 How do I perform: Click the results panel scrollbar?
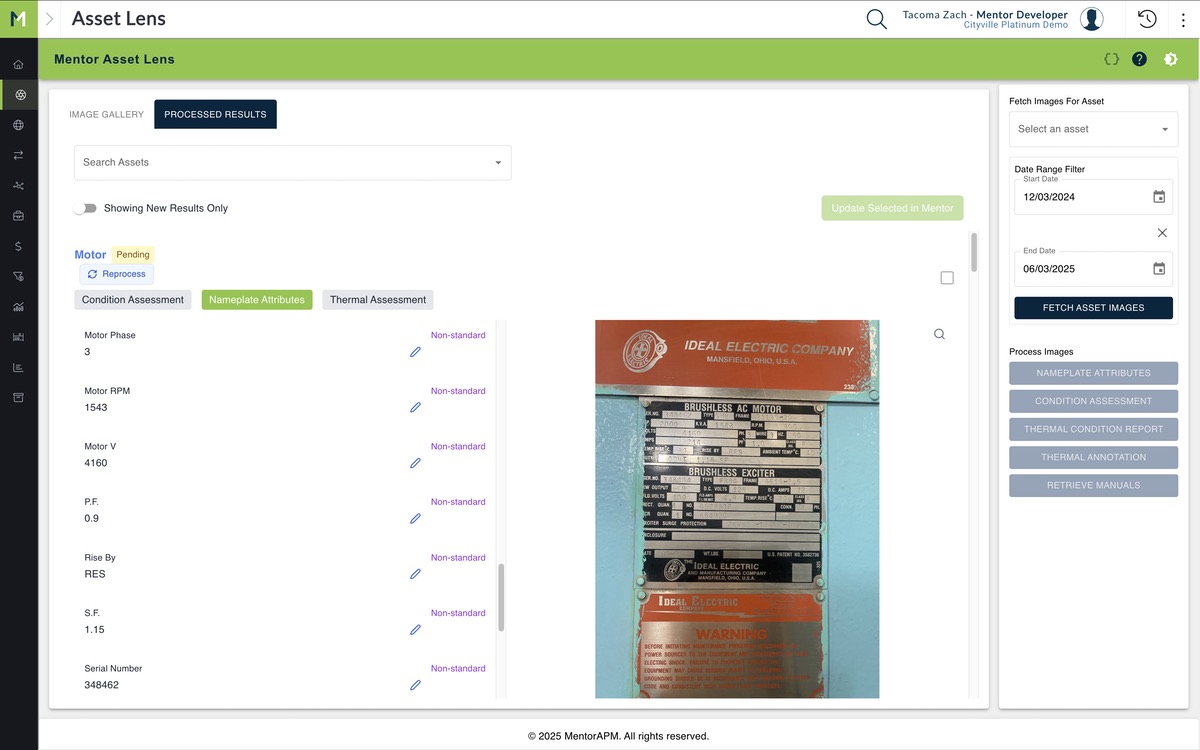click(974, 252)
